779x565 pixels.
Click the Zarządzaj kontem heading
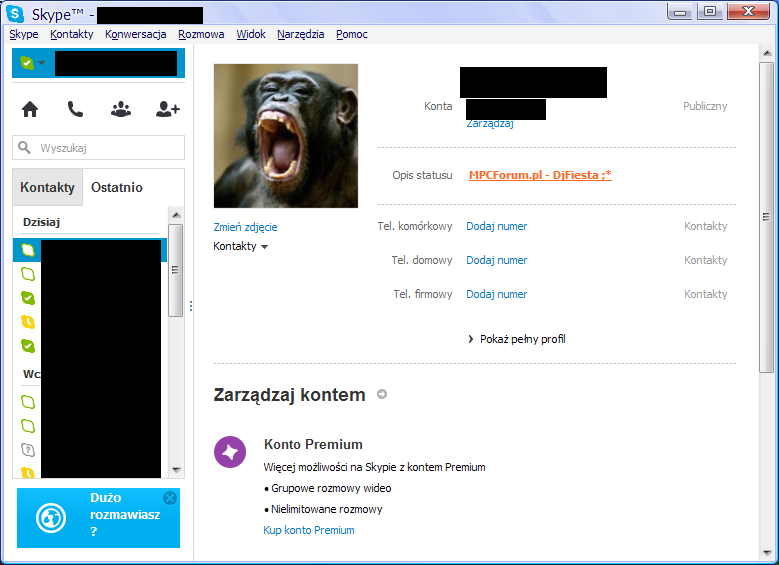point(290,395)
